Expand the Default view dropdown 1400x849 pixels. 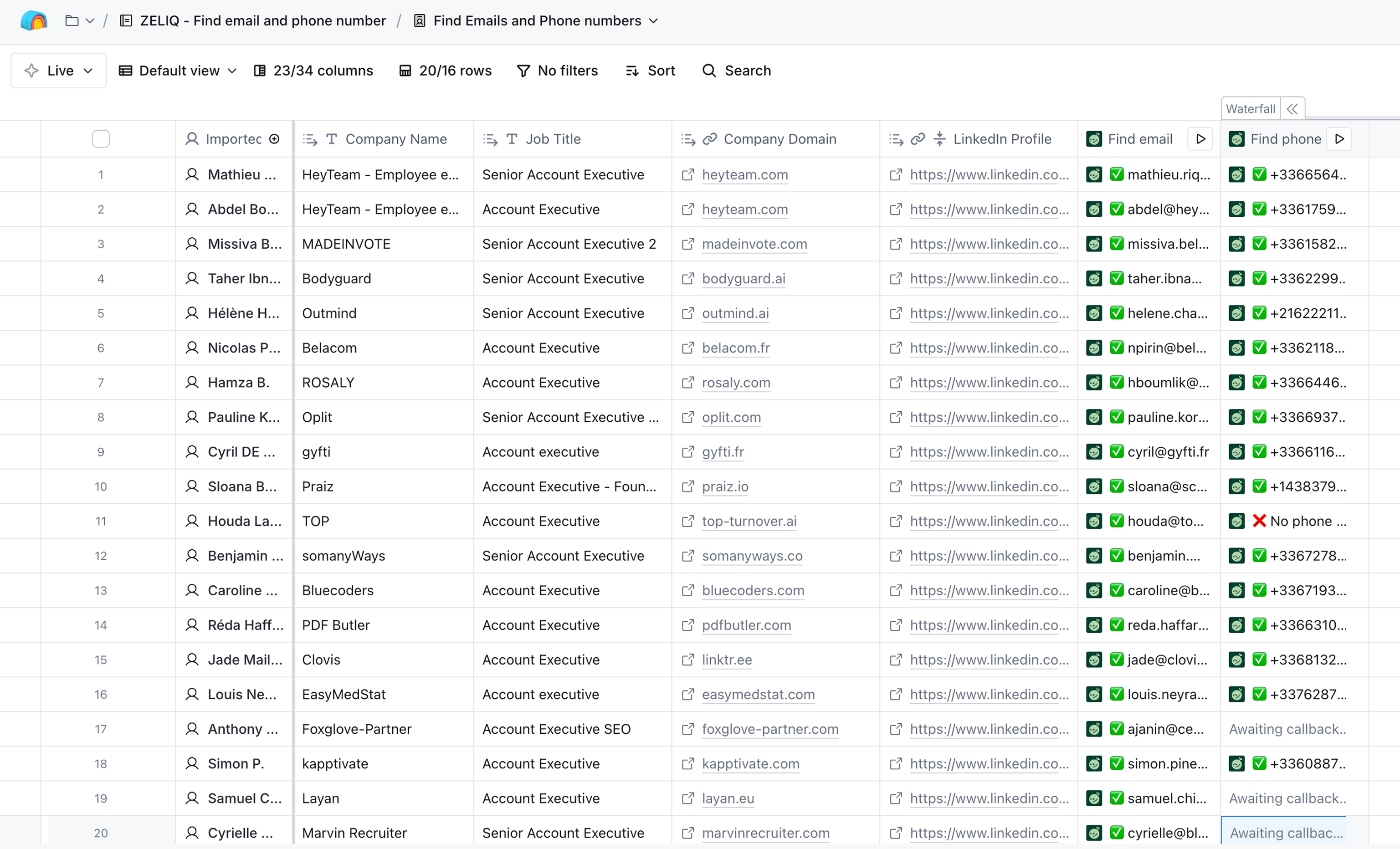coord(177,71)
